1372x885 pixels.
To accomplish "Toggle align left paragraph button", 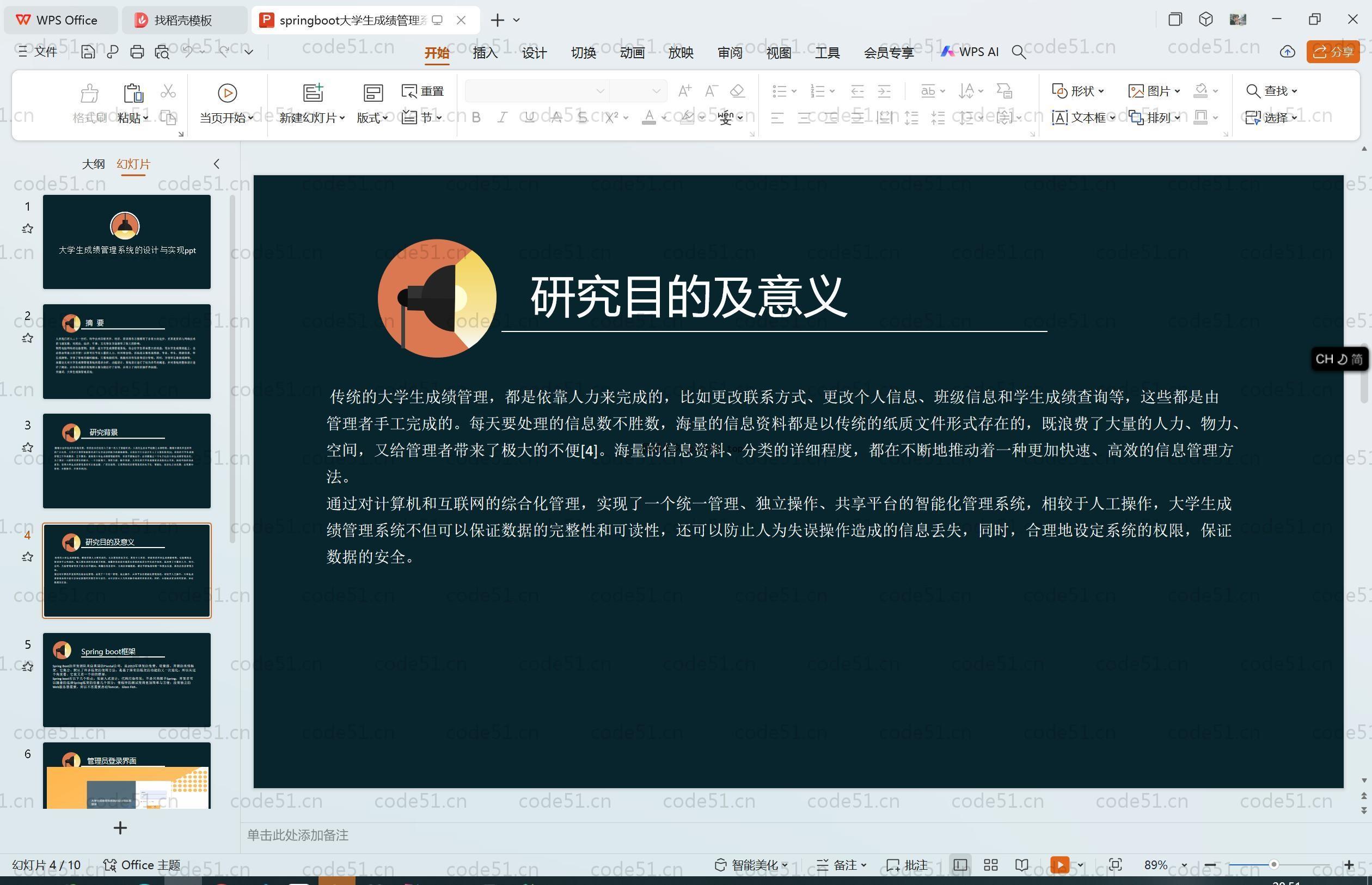I will [777, 119].
